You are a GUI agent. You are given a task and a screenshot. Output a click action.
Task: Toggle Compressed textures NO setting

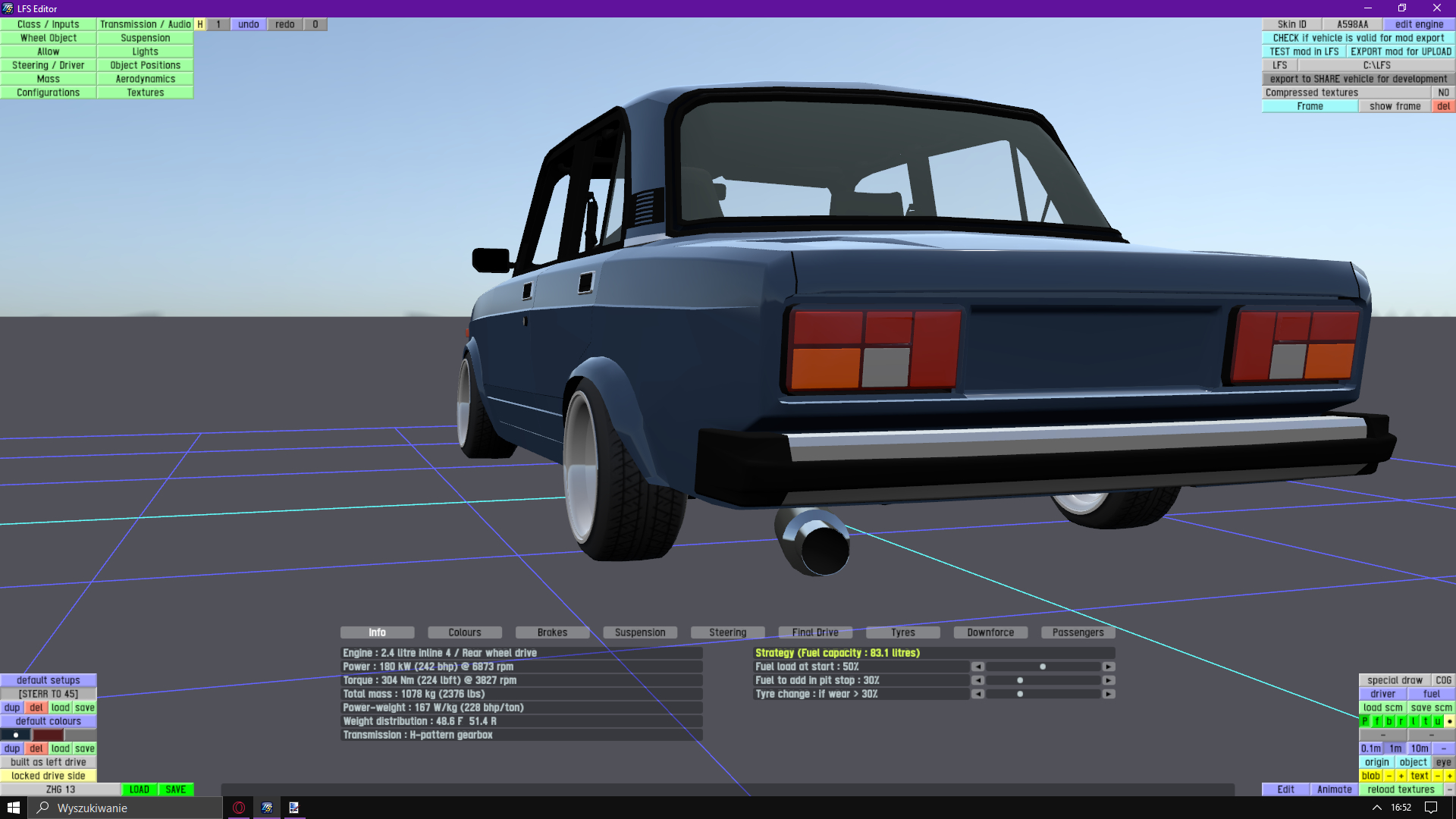point(1443,93)
